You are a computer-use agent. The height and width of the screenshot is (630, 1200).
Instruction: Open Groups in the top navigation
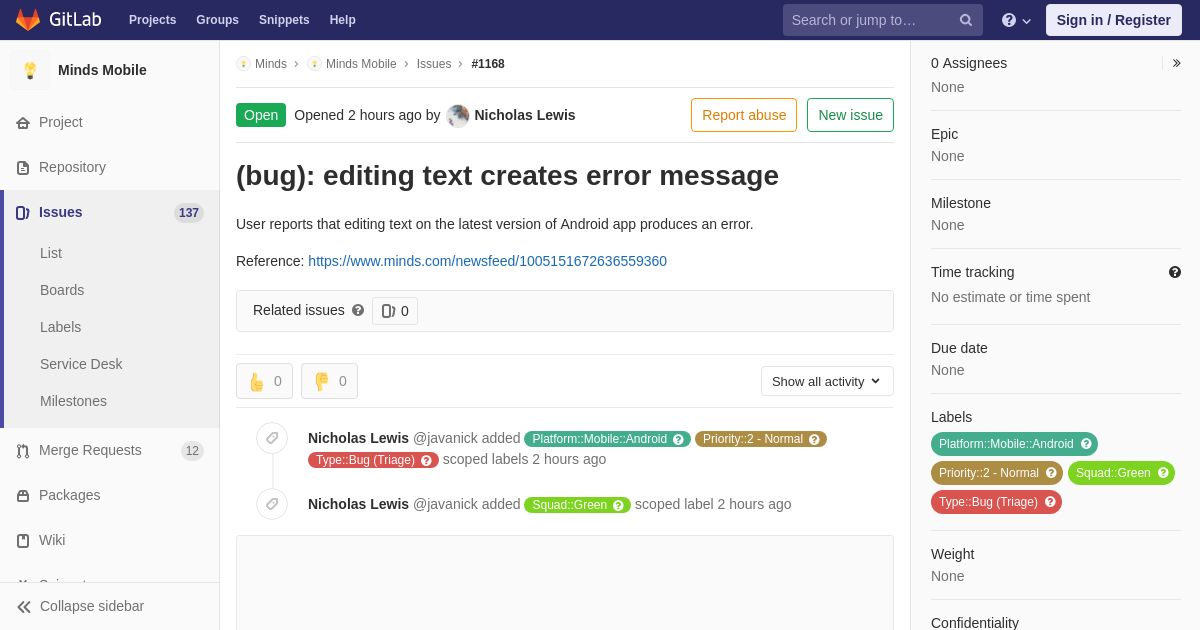tap(217, 20)
